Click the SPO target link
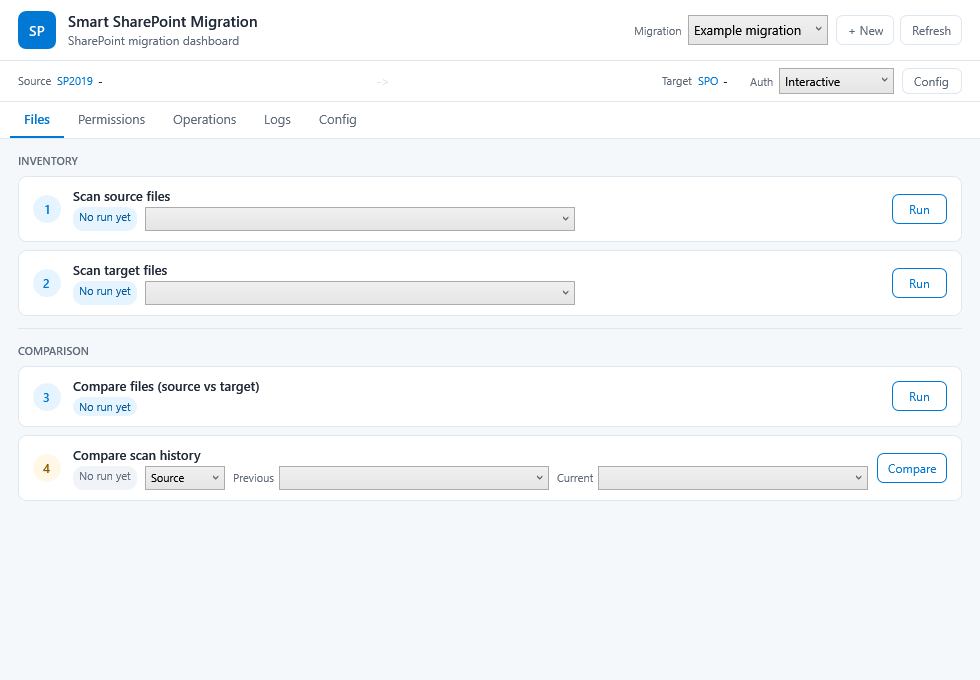 pyautogui.click(x=708, y=81)
